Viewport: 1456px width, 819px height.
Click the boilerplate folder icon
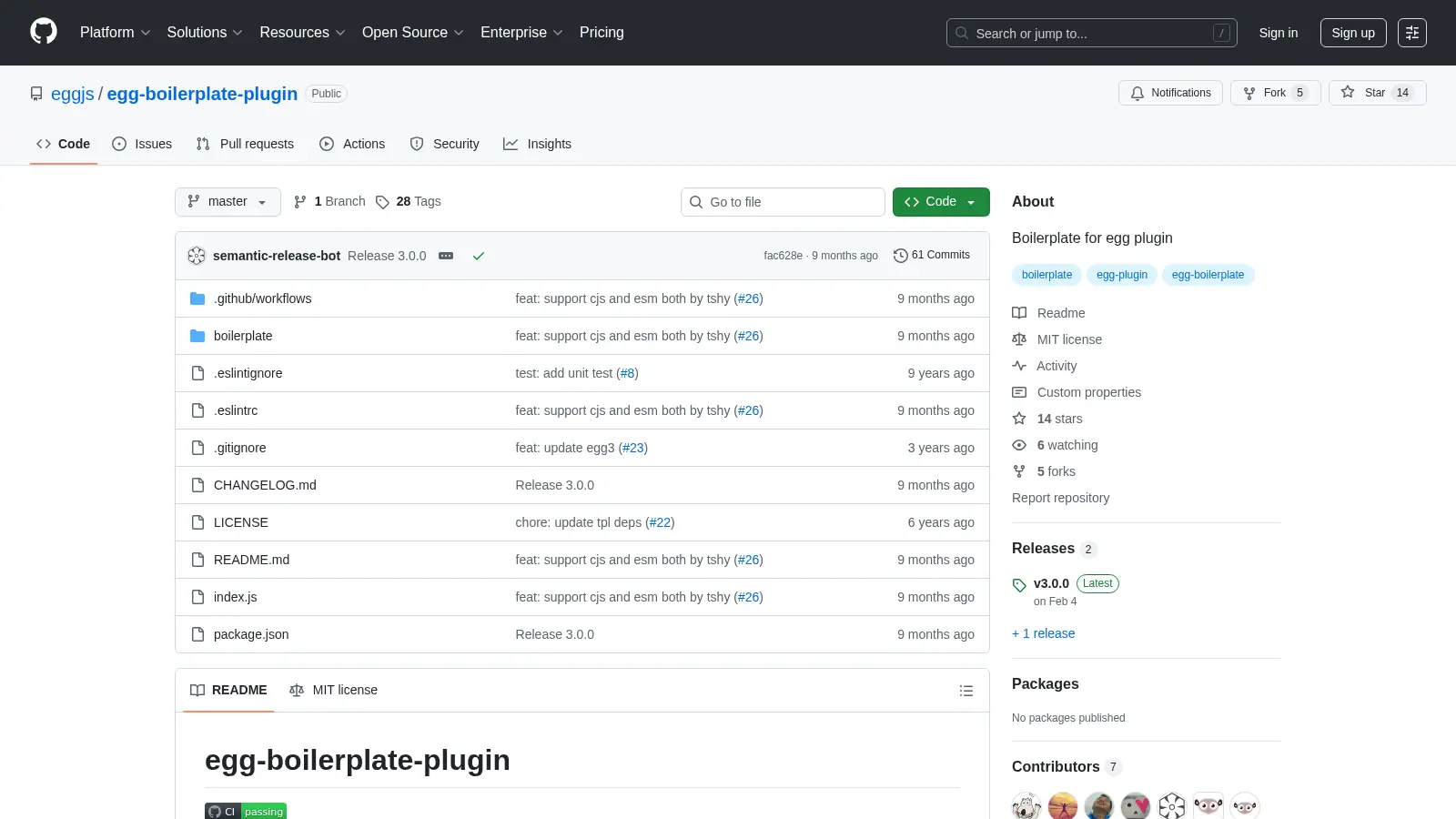(x=197, y=336)
